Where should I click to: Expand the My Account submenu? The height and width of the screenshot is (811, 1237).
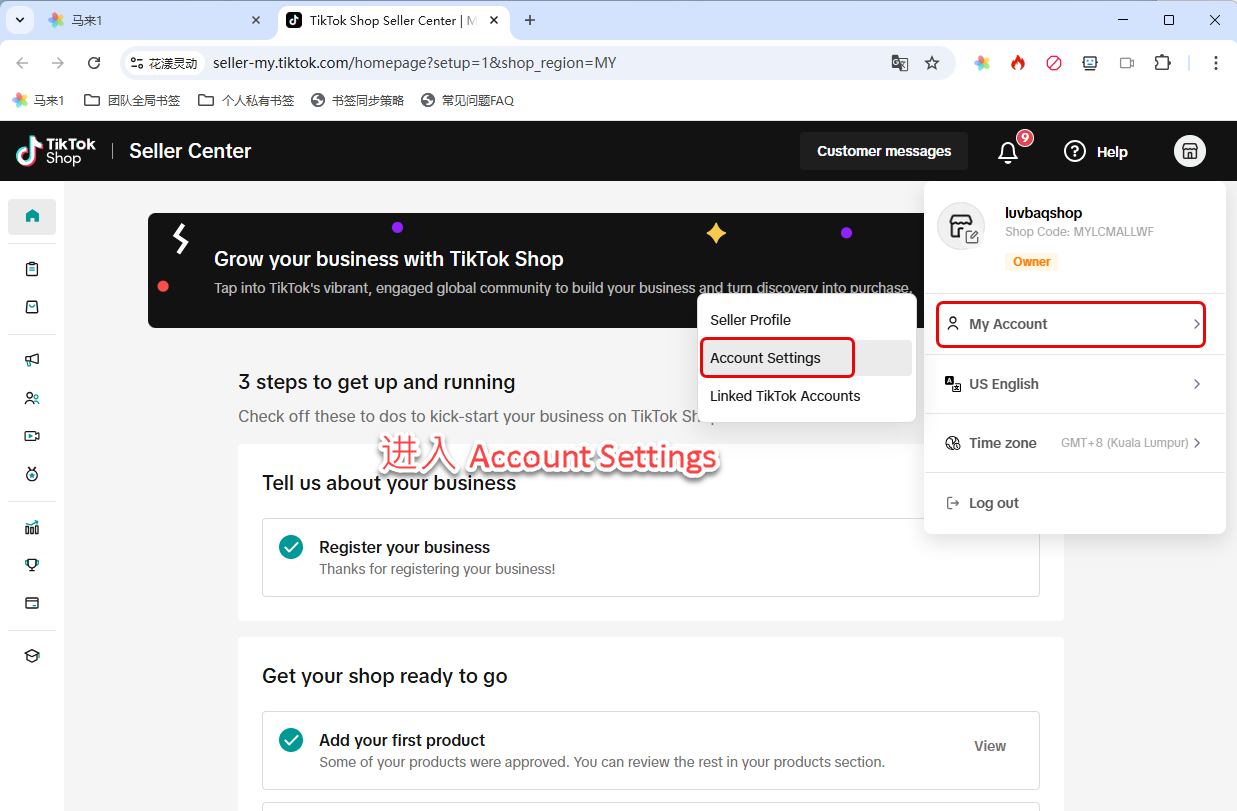click(1071, 324)
